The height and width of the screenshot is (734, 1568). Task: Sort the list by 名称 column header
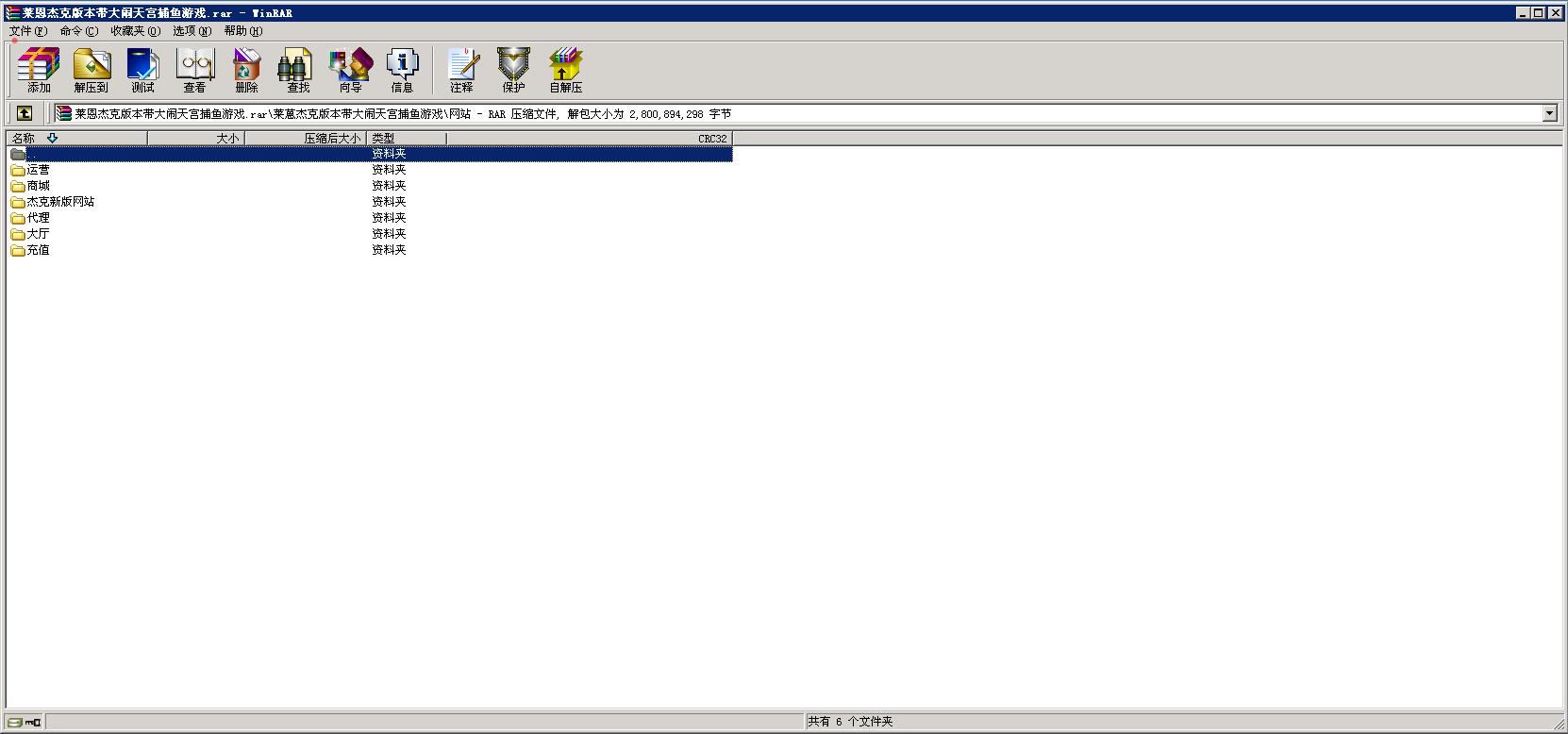click(x=24, y=138)
